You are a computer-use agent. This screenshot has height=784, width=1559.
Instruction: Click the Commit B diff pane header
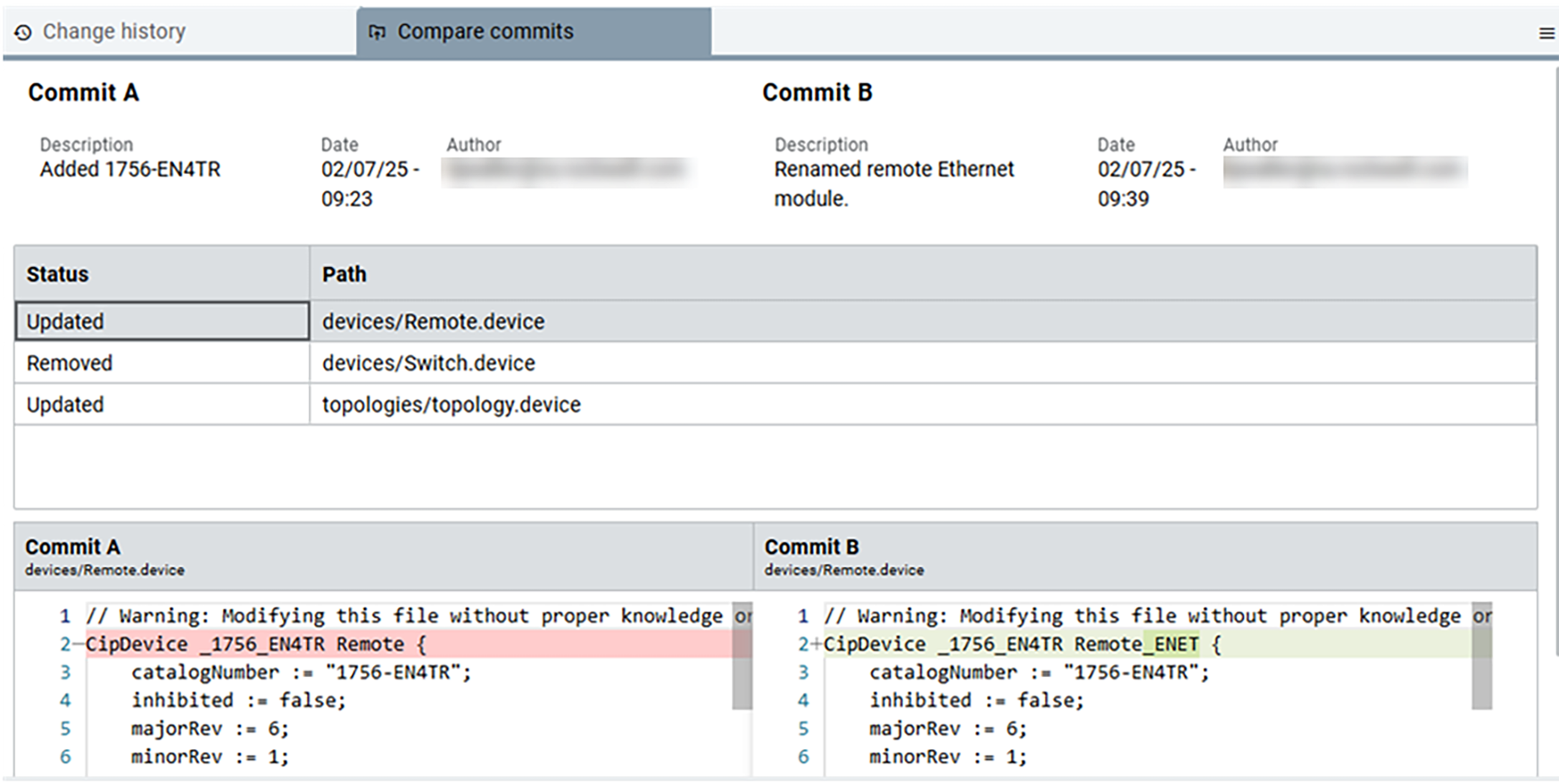(x=1145, y=556)
